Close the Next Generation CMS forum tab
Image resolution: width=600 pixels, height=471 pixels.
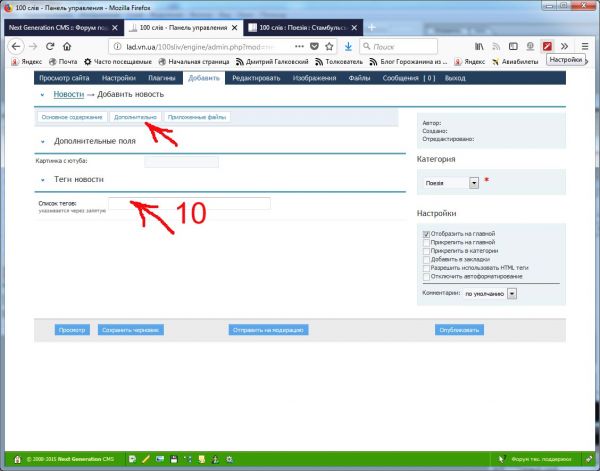[x=115, y=28]
